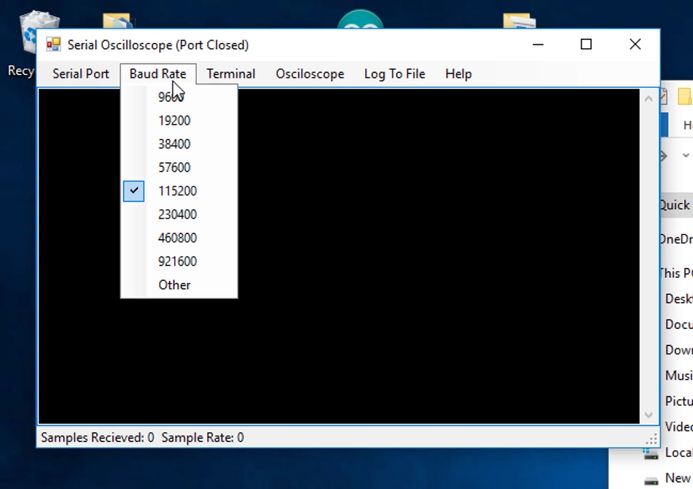This screenshot has width=693, height=489.
Task: Expand the File Explorer recent locations chevron
Action: [x=685, y=155]
